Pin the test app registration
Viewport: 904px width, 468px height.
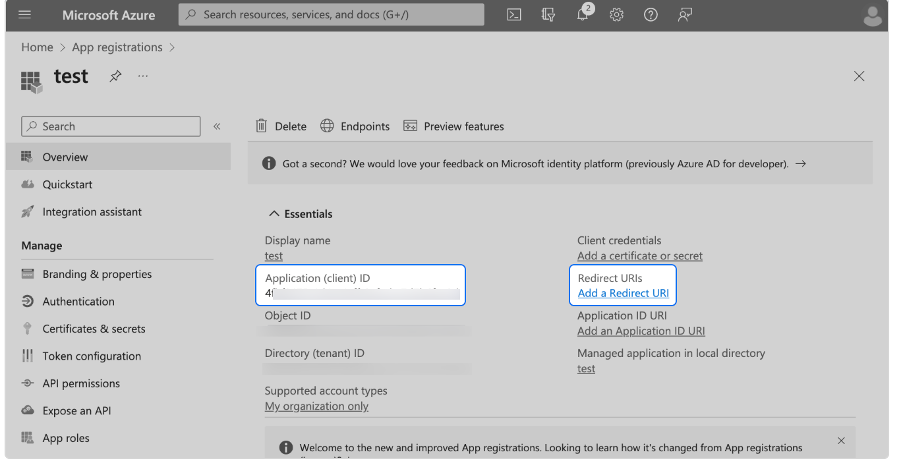115,77
